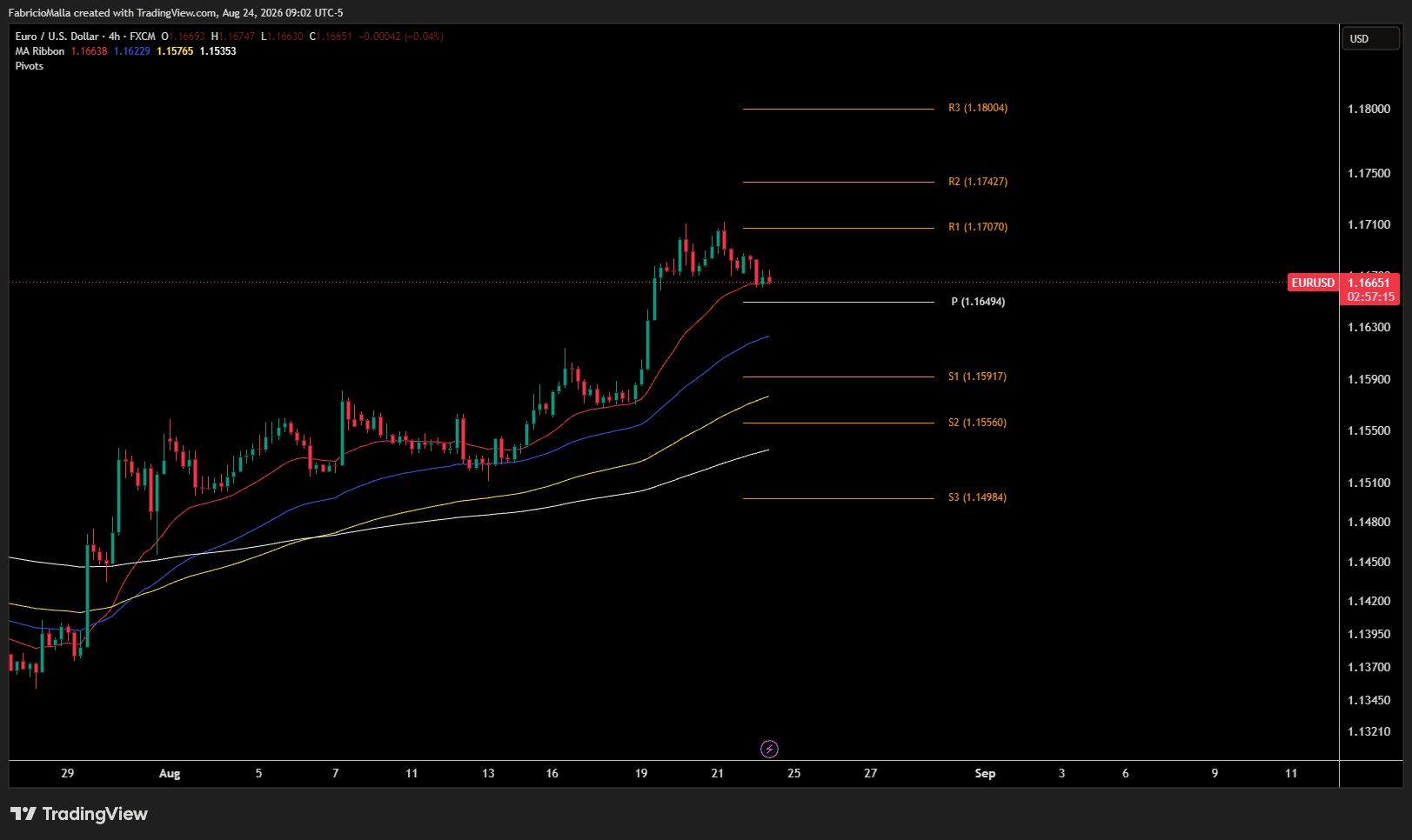Click the R1 (1.17070) pivot label
The image size is (1412, 840).
tap(978, 227)
